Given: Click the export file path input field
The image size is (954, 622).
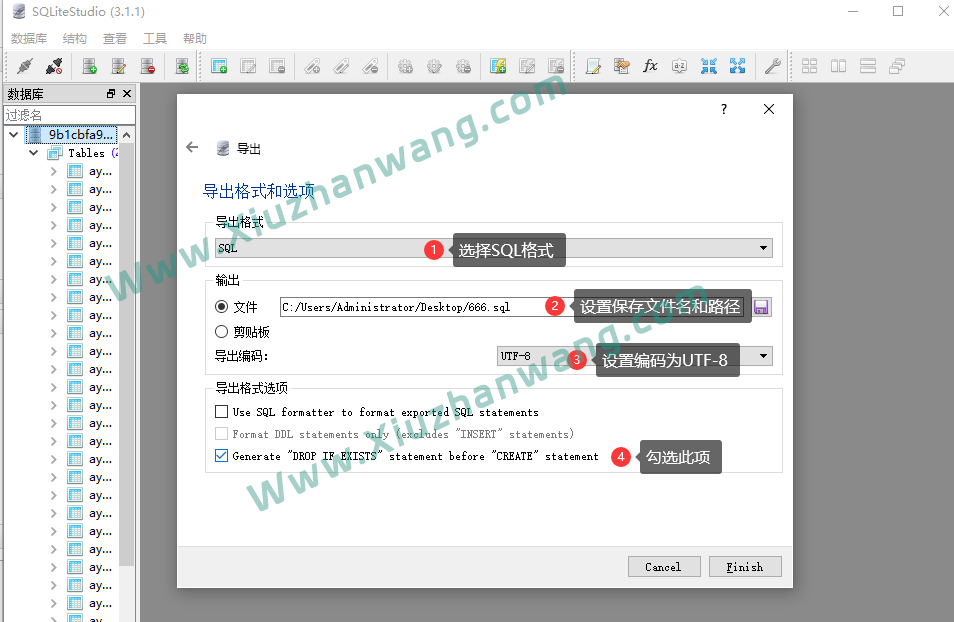Looking at the screenshot, I should tap(400, 307).
